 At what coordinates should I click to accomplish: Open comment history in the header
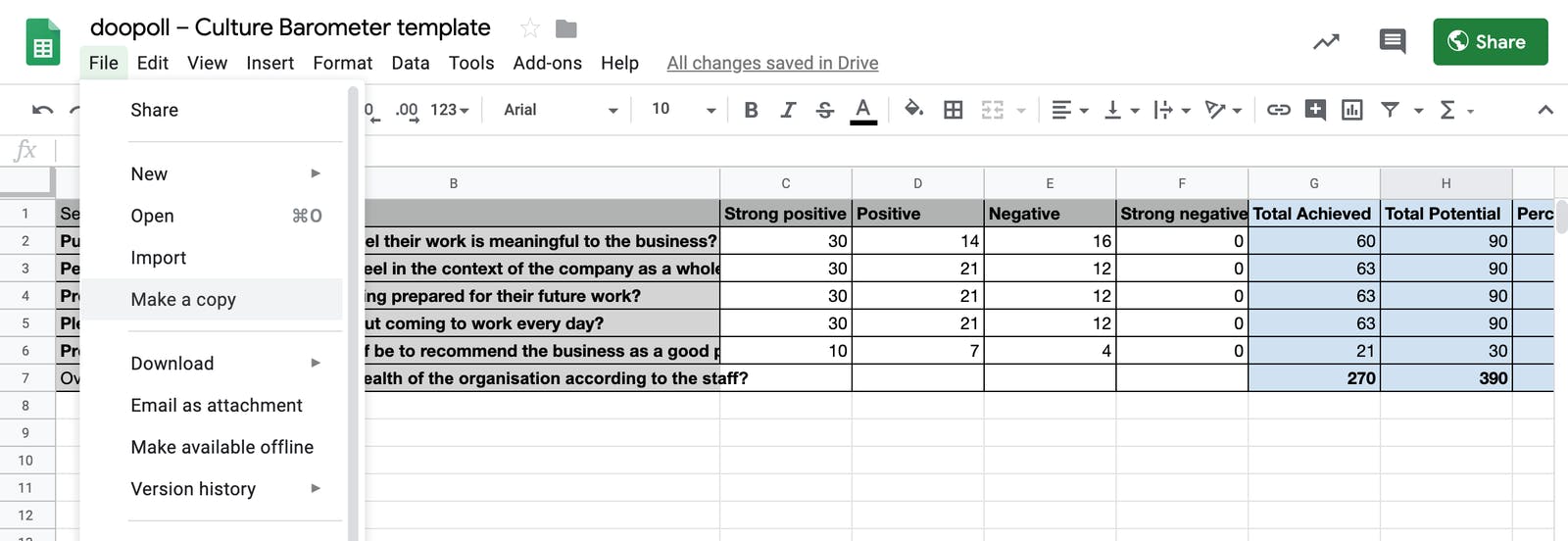tap(1392, 42)
